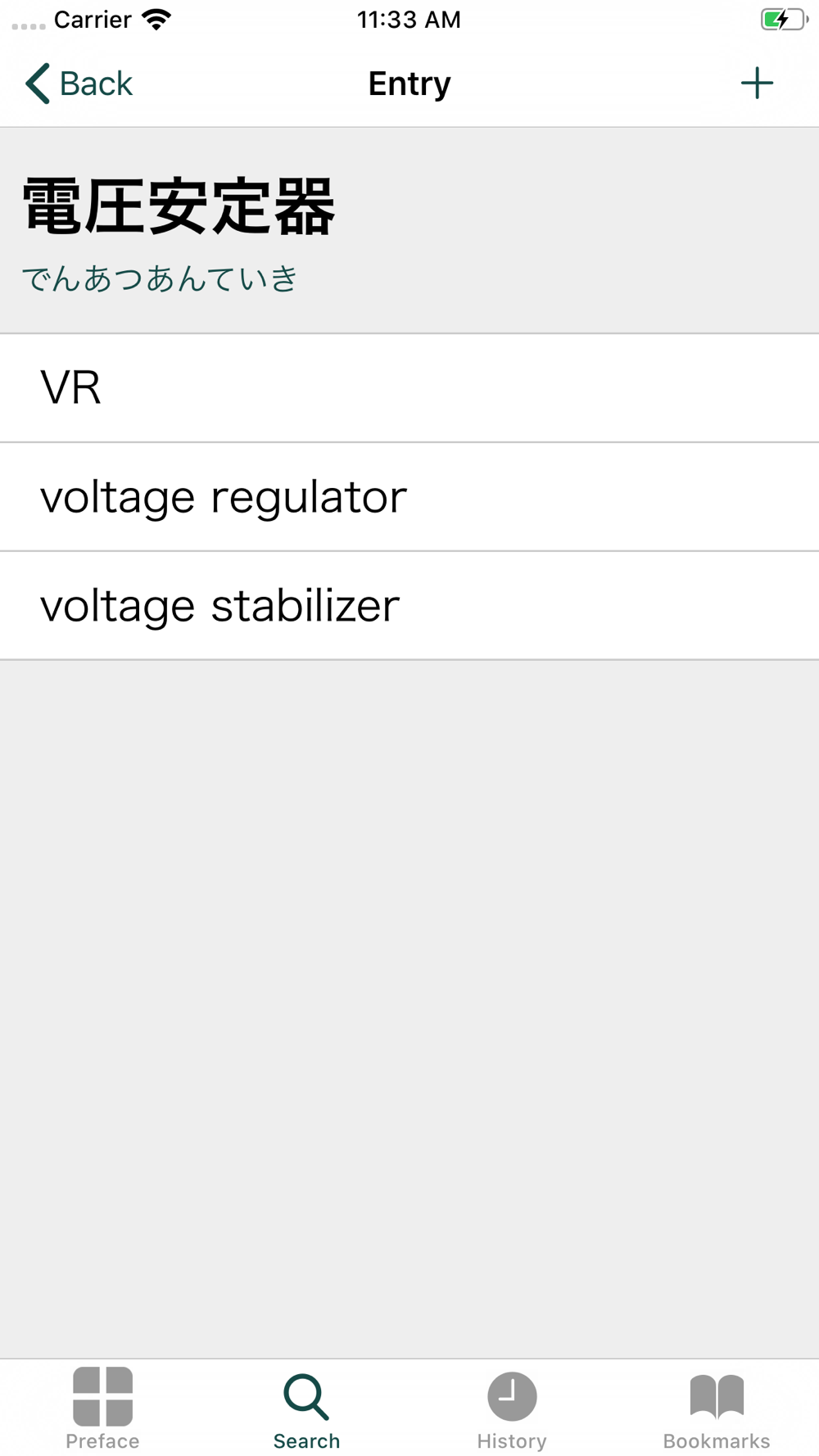Screen dimensions: 819x1456
Task: Switch to the Search tab label
Action: (306, 1440)
